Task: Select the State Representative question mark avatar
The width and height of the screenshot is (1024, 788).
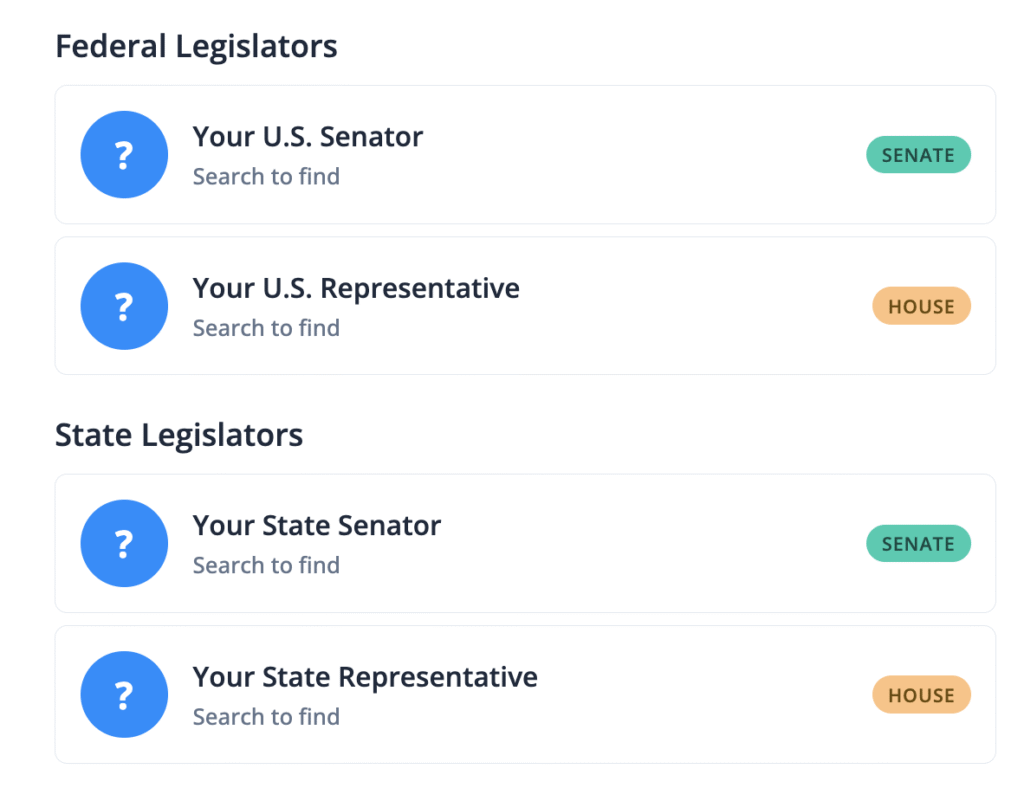Action: [123, 695]
